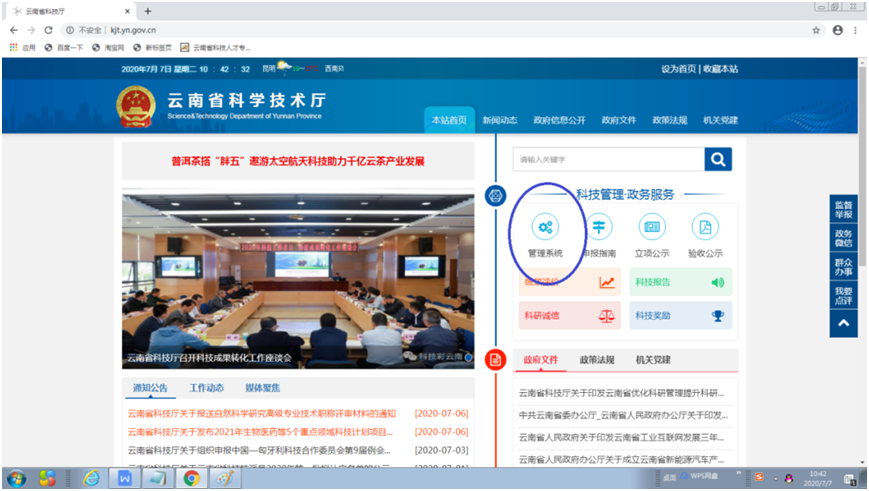Click the back-to-top arrow button

pyautogui.click(x=844, y=323)
